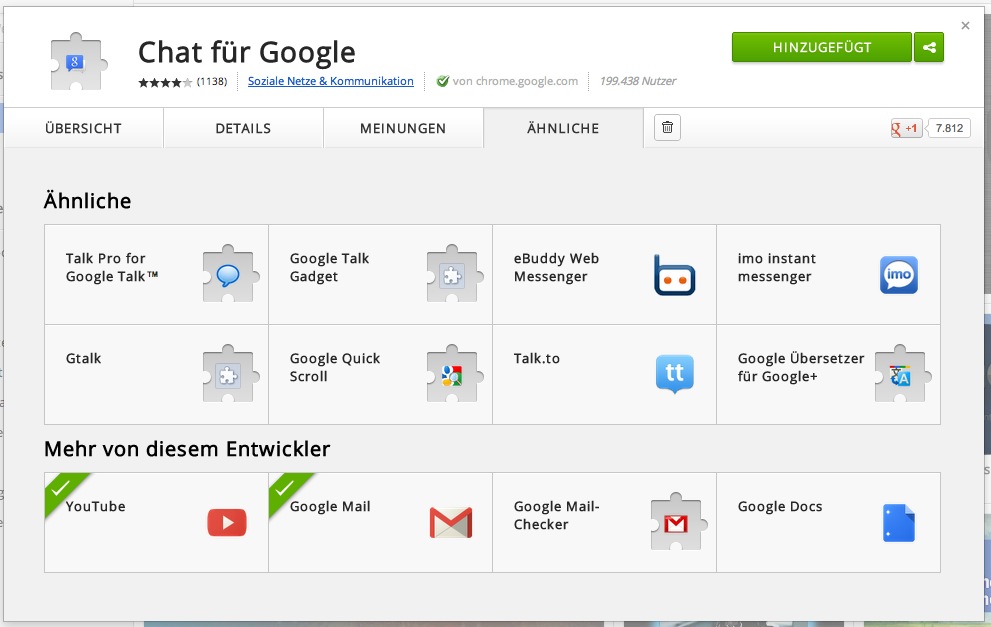This screenshot has height=627, width=991.
Task: Open the Talk.to title text
Action: tap(537, 358)
